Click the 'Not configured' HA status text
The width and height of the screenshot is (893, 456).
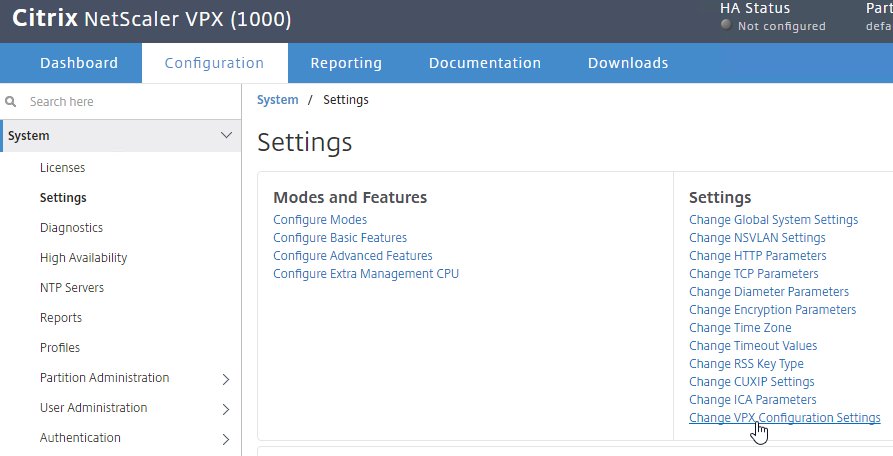[781, 26]
